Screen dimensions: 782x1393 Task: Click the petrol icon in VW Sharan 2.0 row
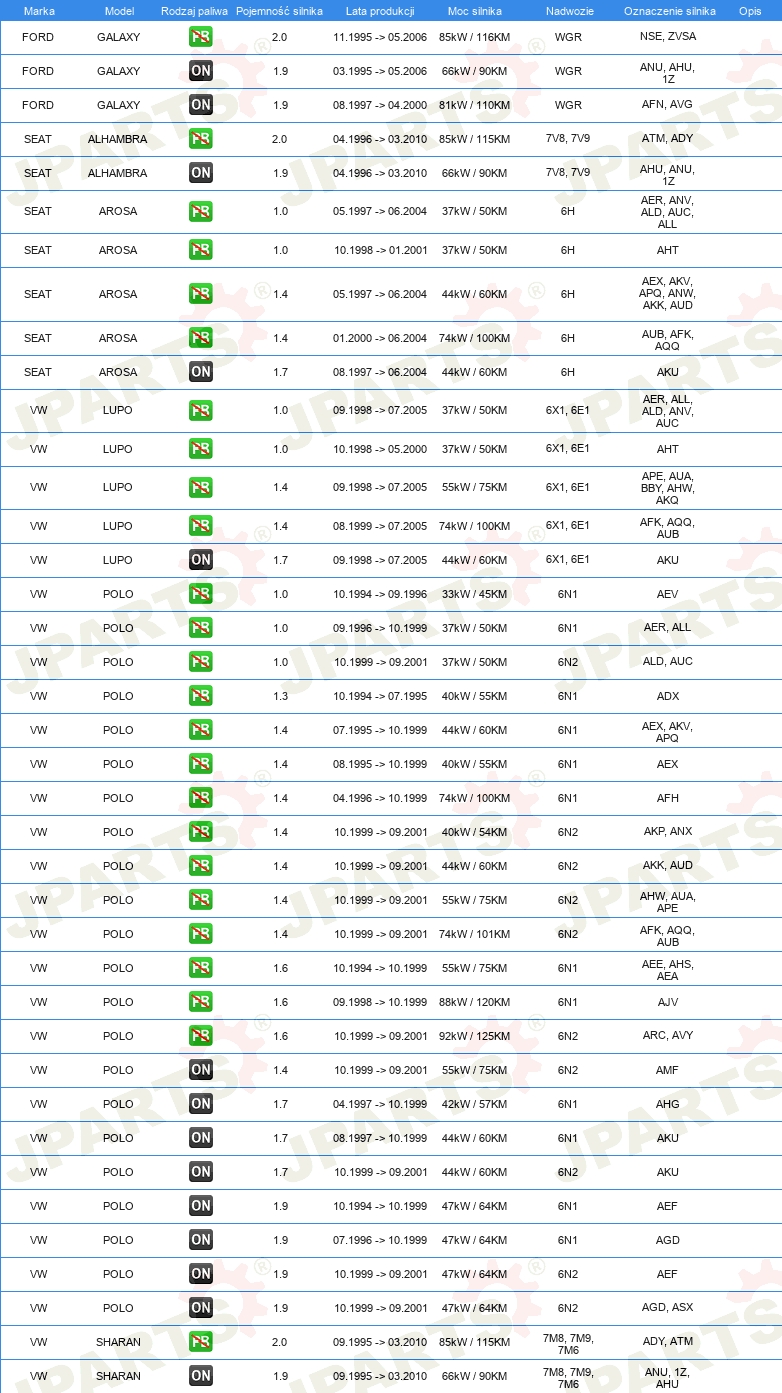201,1342
